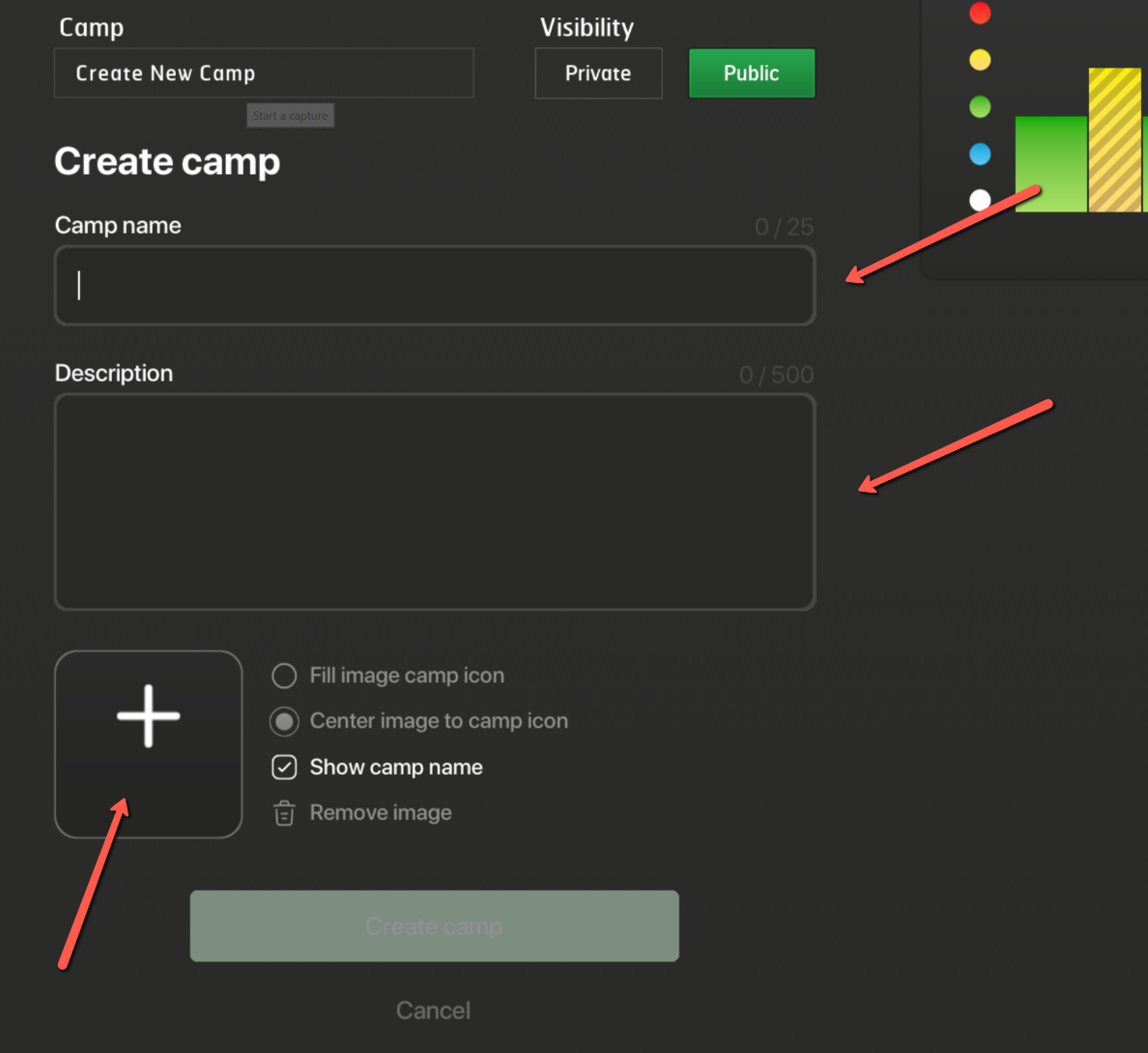Click into the Description text area

click(x=435, y=502)
